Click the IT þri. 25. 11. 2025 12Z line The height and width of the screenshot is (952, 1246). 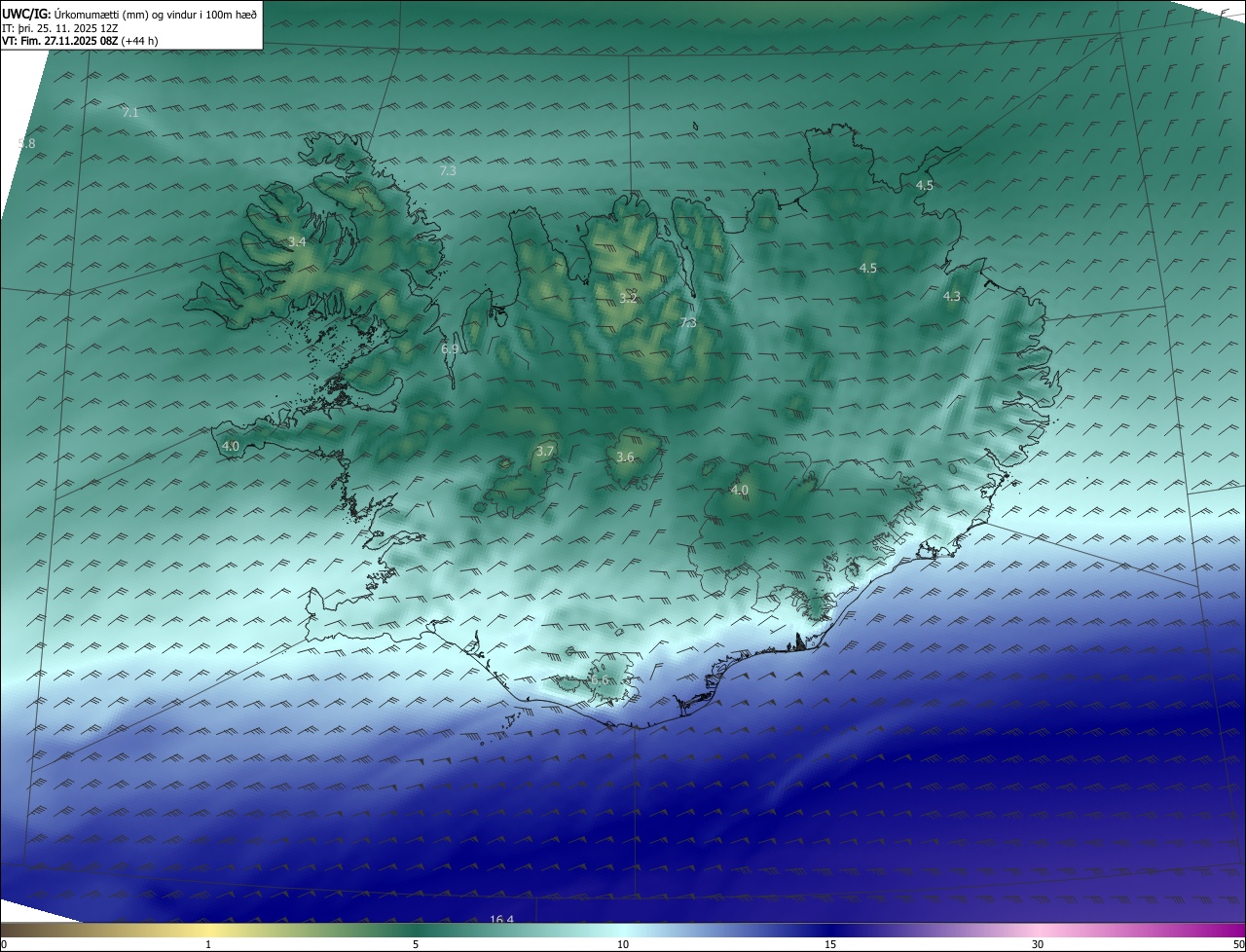pyautogui.click(x=60, y=28)
